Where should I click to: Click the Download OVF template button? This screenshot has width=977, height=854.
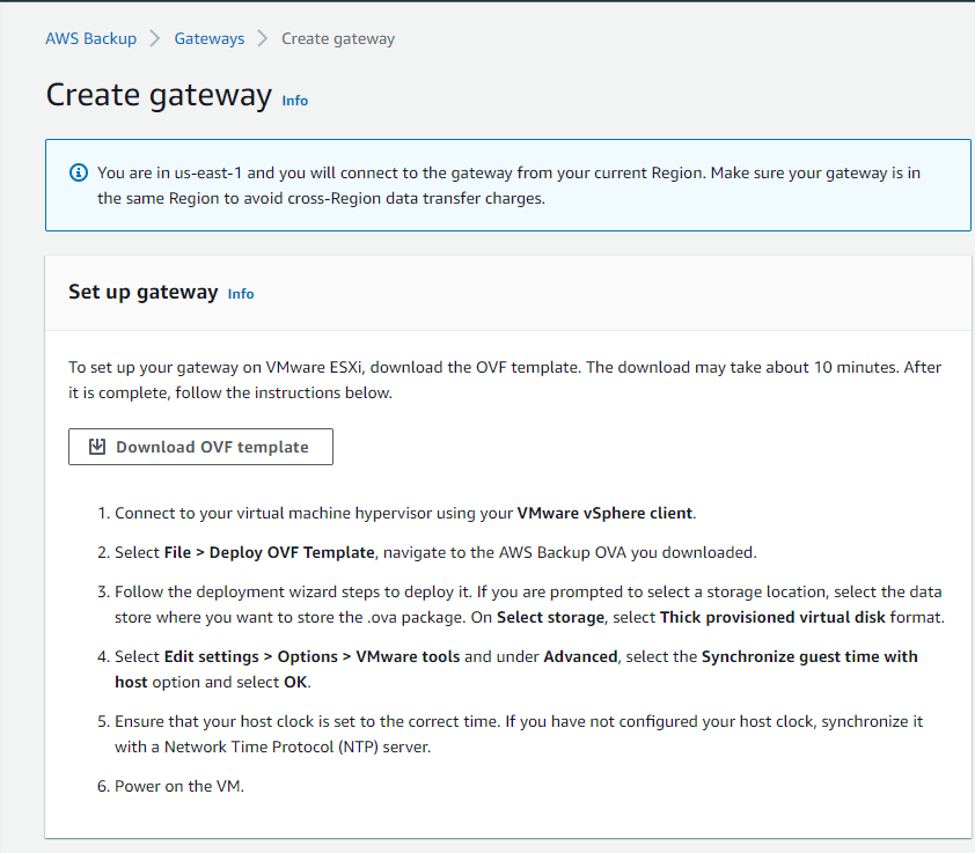tap(200, 446)
